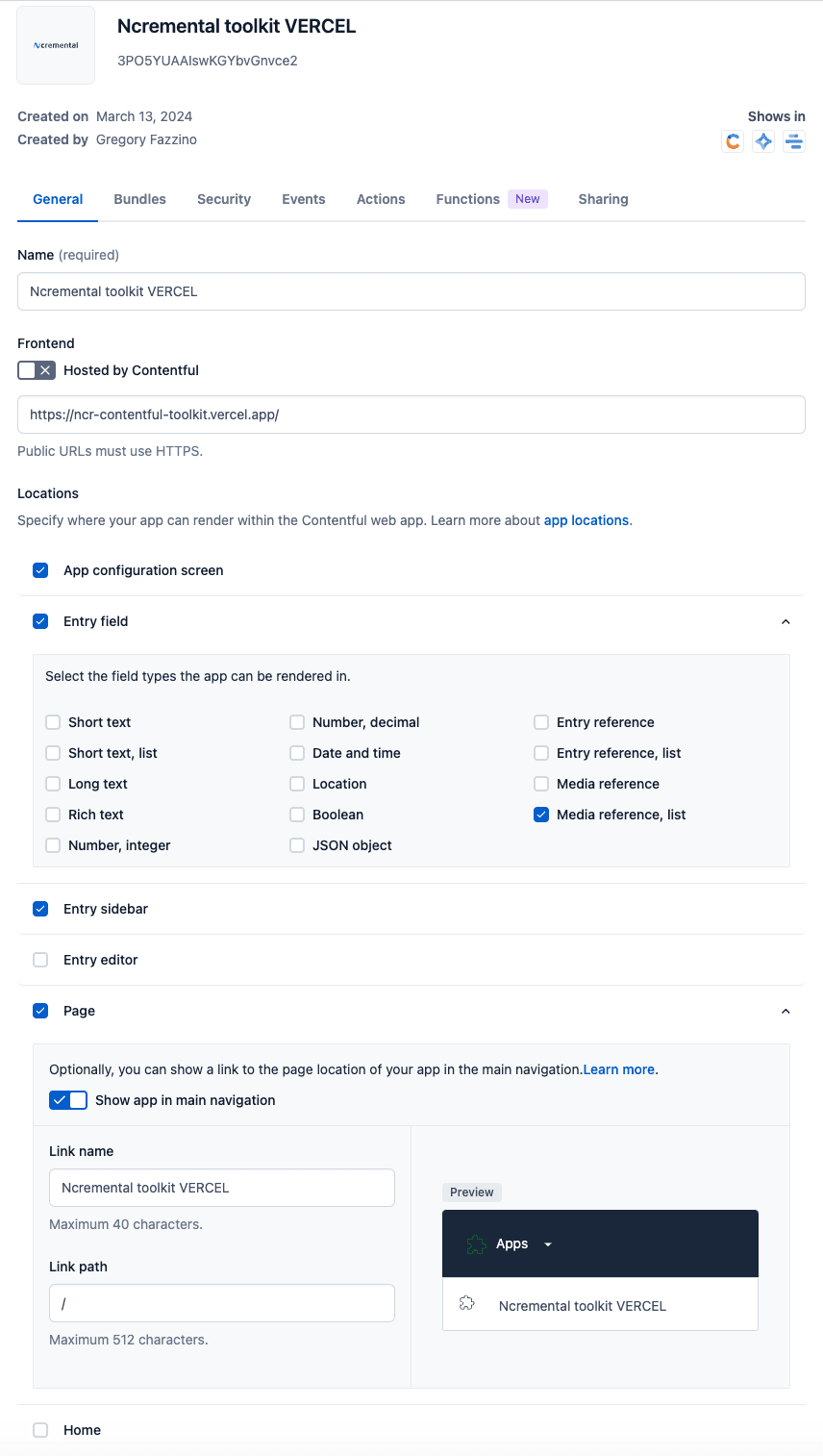Check the Number, decimal field type
This screenshot has width=823, height=1456.
coord(297,722)
